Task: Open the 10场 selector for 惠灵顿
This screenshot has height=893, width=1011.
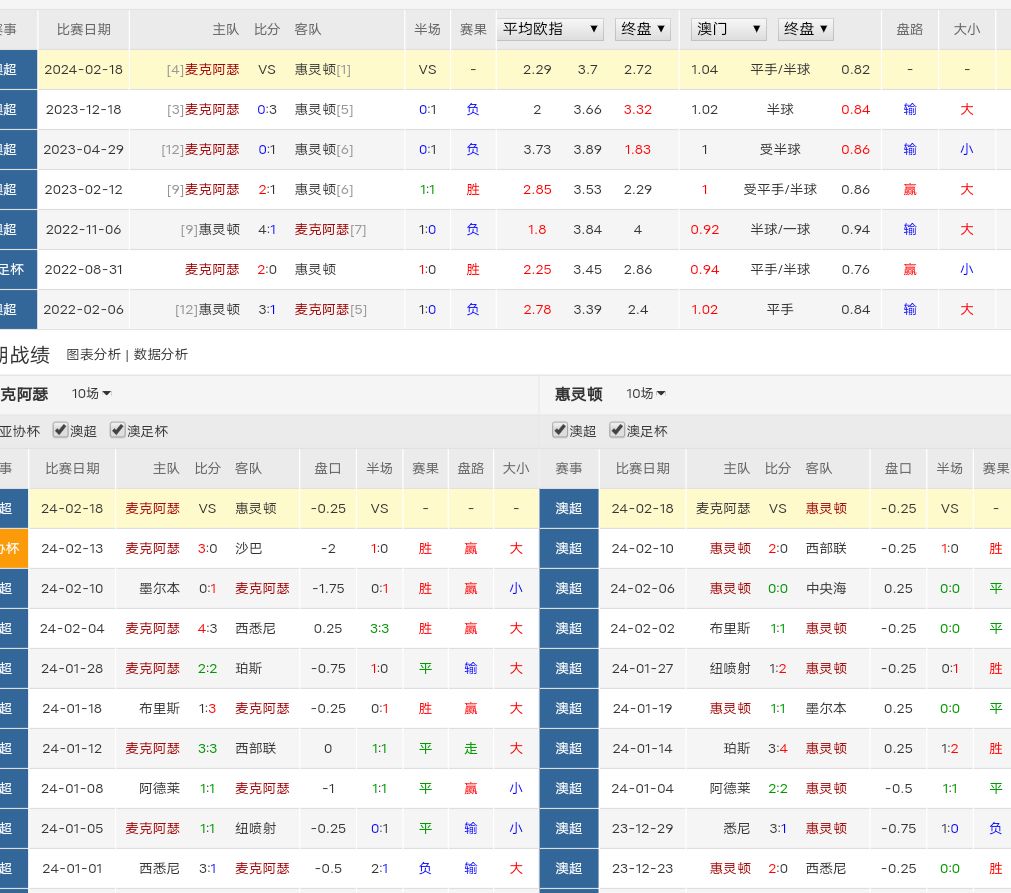Action: pyautogui.click(x=646, y=394)
